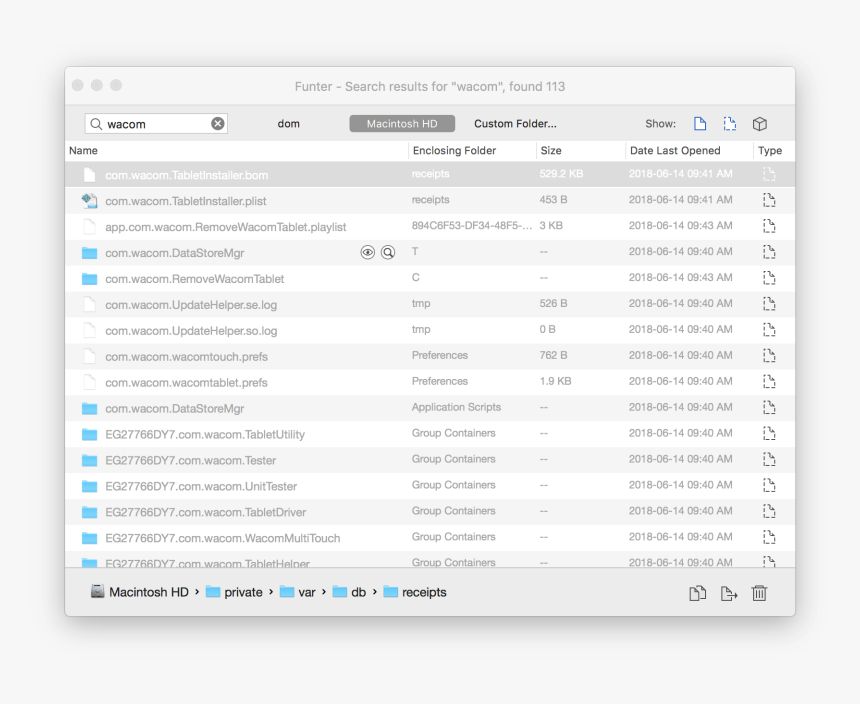Image resolution: width=860 pixels, height=704 pixels.
Task: Select Macintosh HD search location
Action: (x=402, y=123)
